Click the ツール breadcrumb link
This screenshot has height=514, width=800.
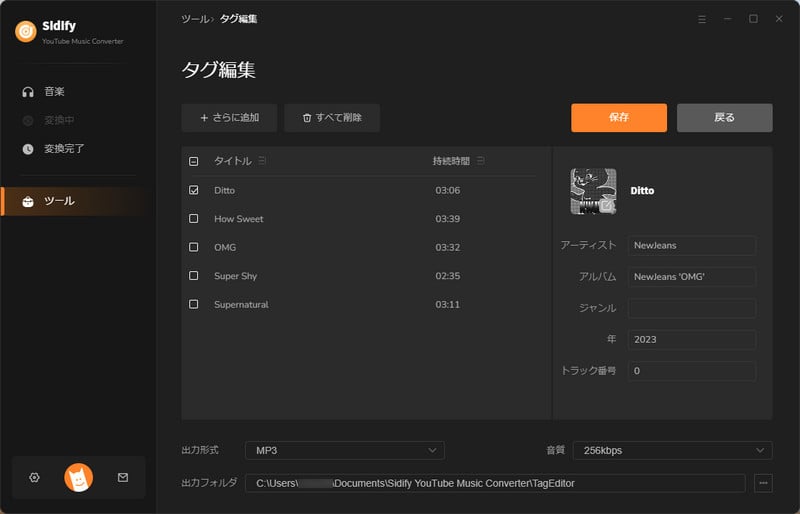pos(195,19)
